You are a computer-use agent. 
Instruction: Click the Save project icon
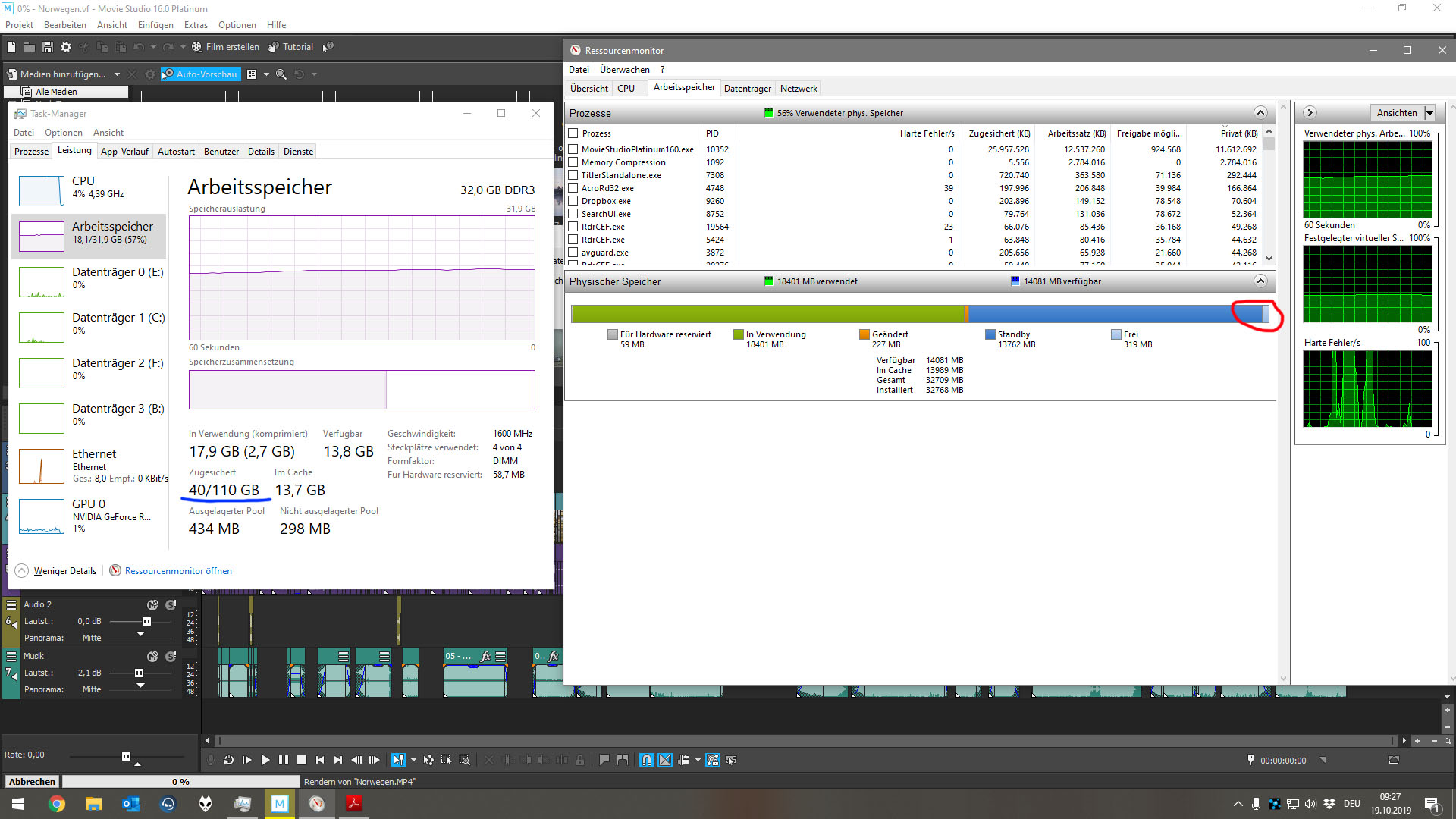pos(47,47)
